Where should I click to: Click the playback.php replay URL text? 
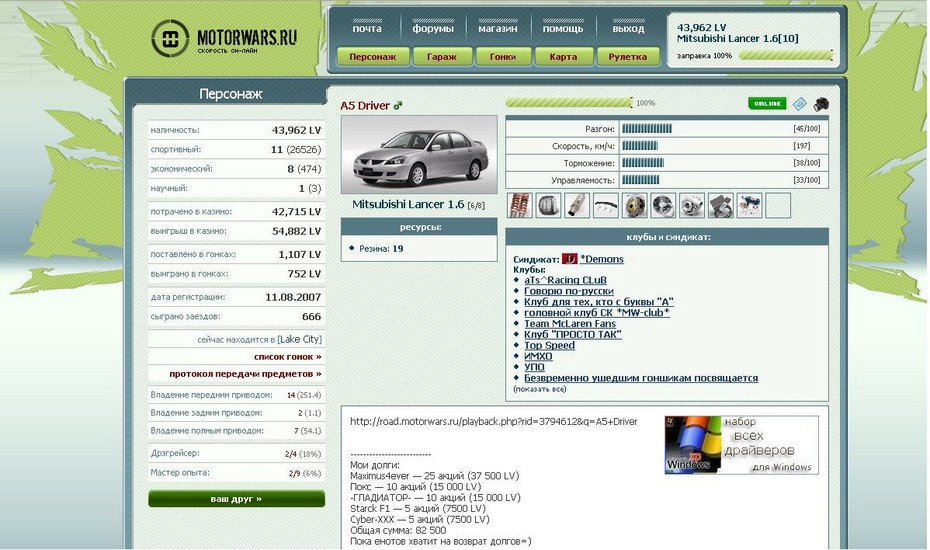click(x=493, y=421)
